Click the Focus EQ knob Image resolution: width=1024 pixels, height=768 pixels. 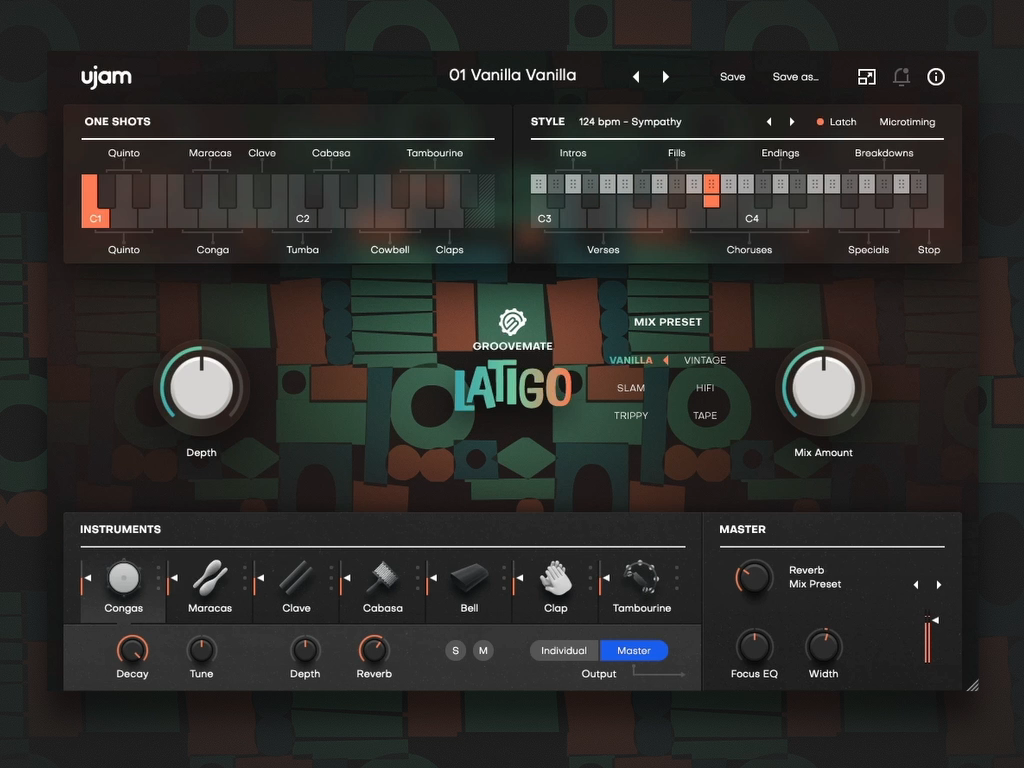pos(754,647)
